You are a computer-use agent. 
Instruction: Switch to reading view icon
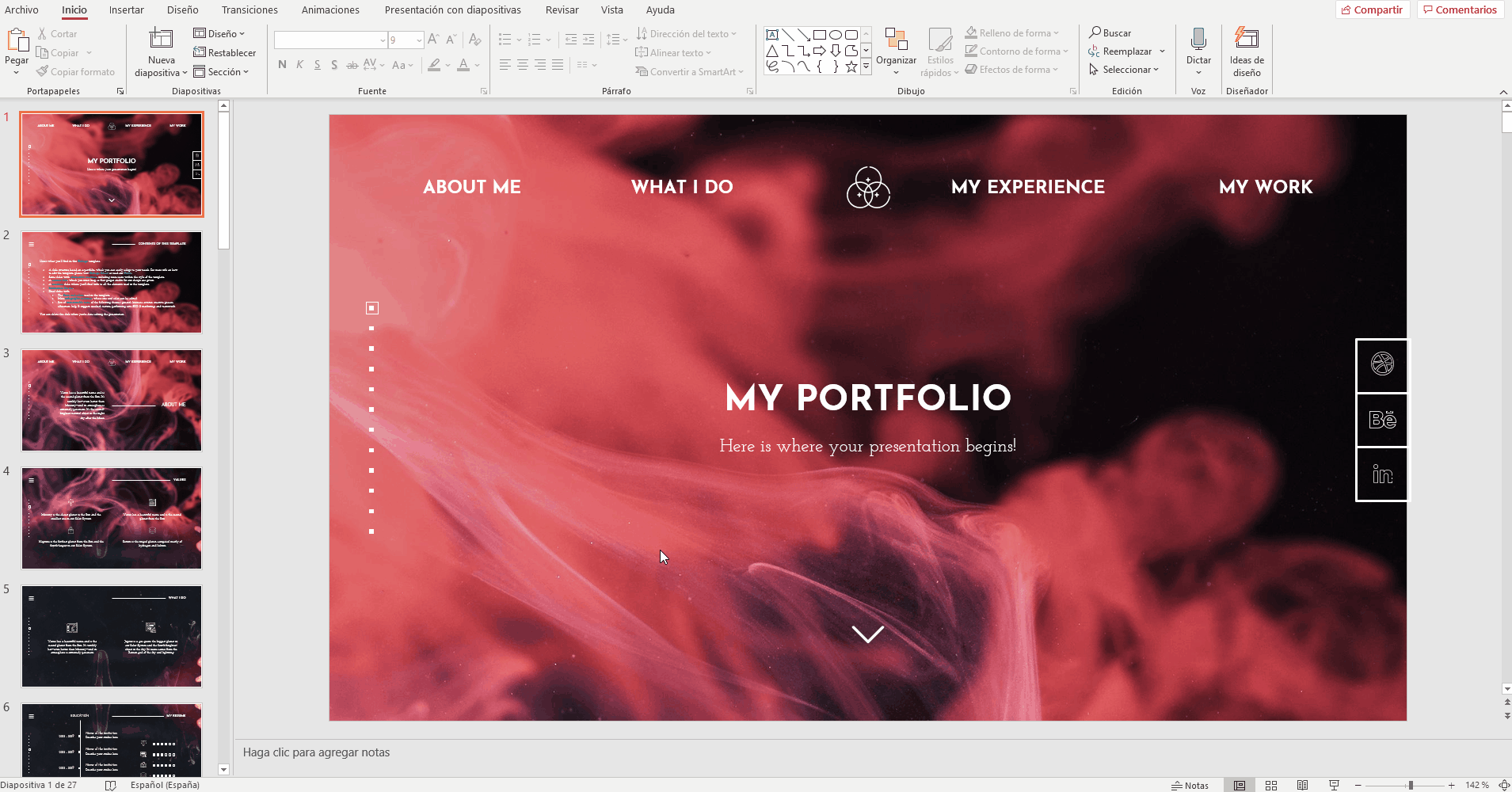tap(1302, 785)
